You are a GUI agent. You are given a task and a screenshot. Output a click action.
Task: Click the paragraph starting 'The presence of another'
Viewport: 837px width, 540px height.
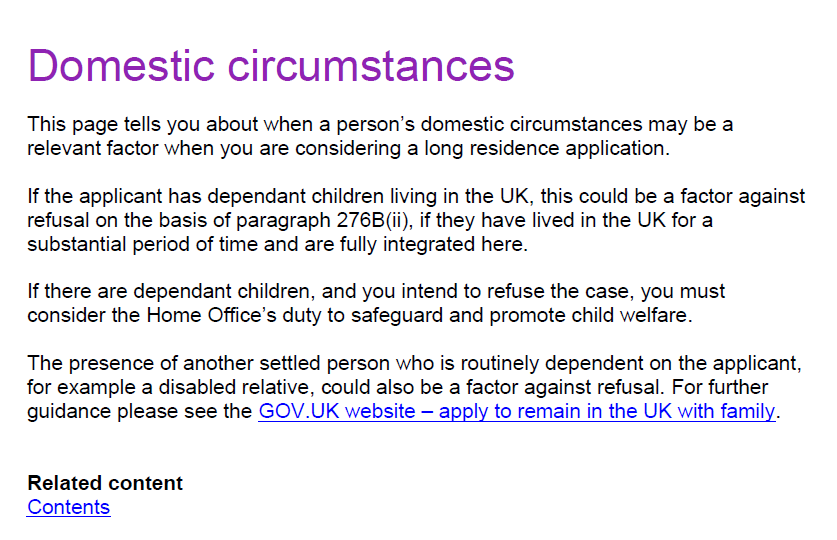pos(415,387)
